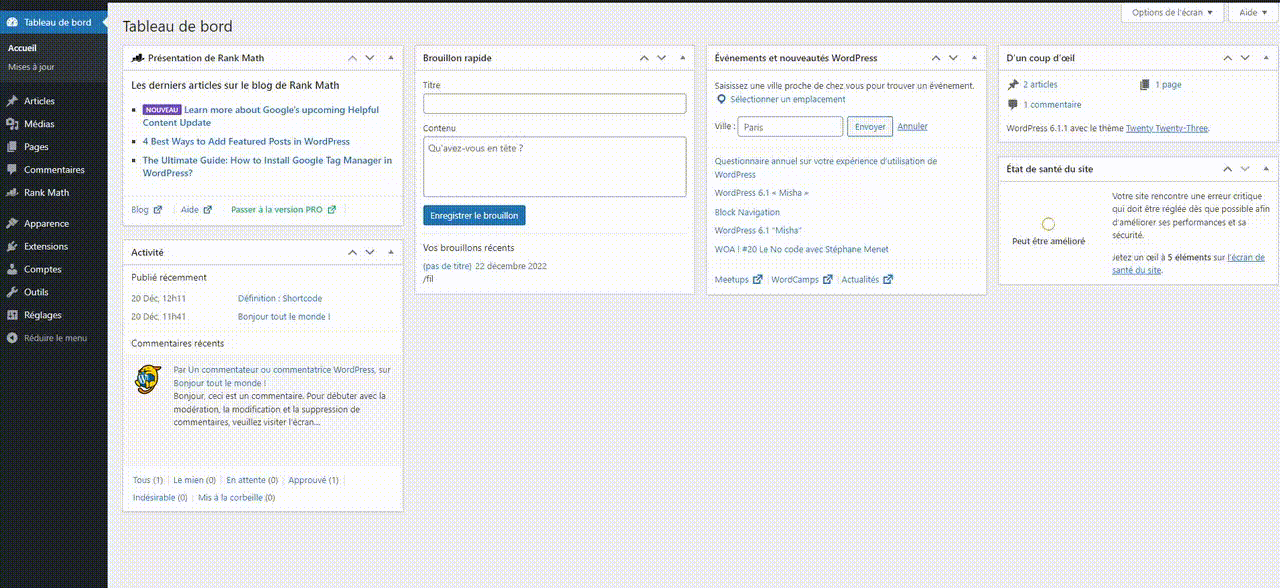Click the Réduire le menu collapse icon
The width and height of the screenshot is (1280, 588).
[12, 339]
